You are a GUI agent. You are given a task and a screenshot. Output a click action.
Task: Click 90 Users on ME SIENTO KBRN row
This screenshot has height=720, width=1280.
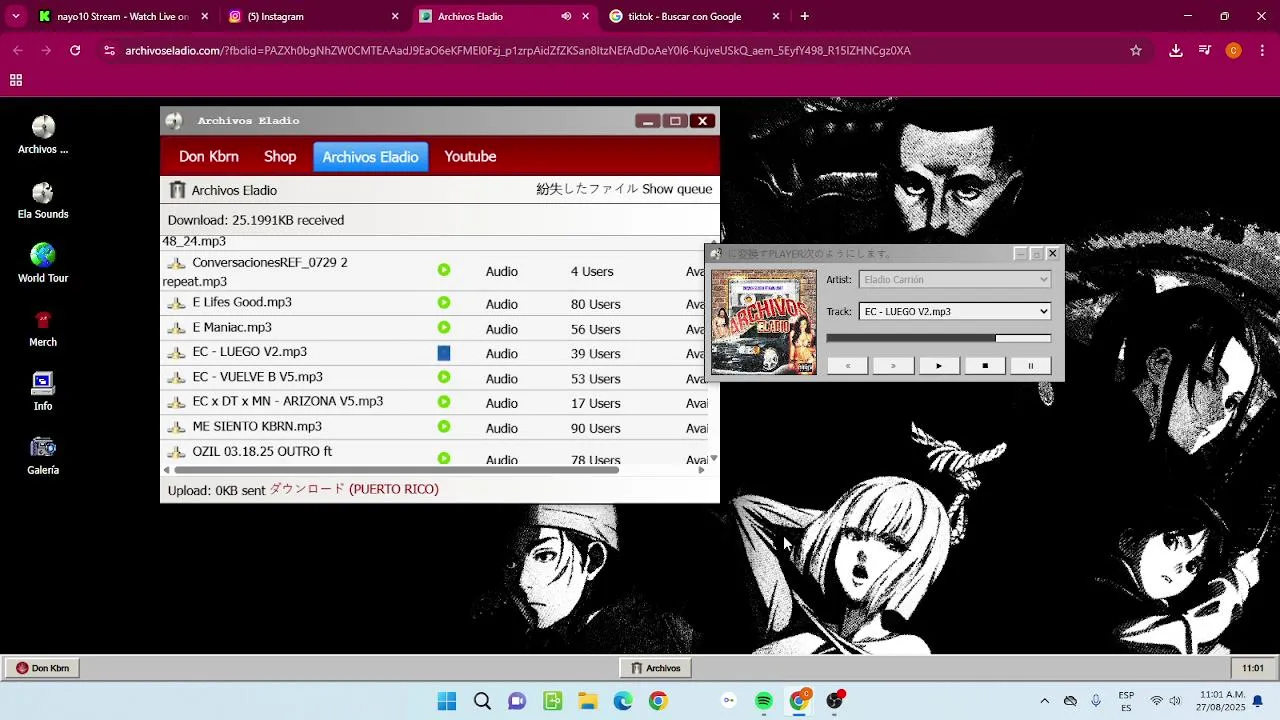[596, 428]
